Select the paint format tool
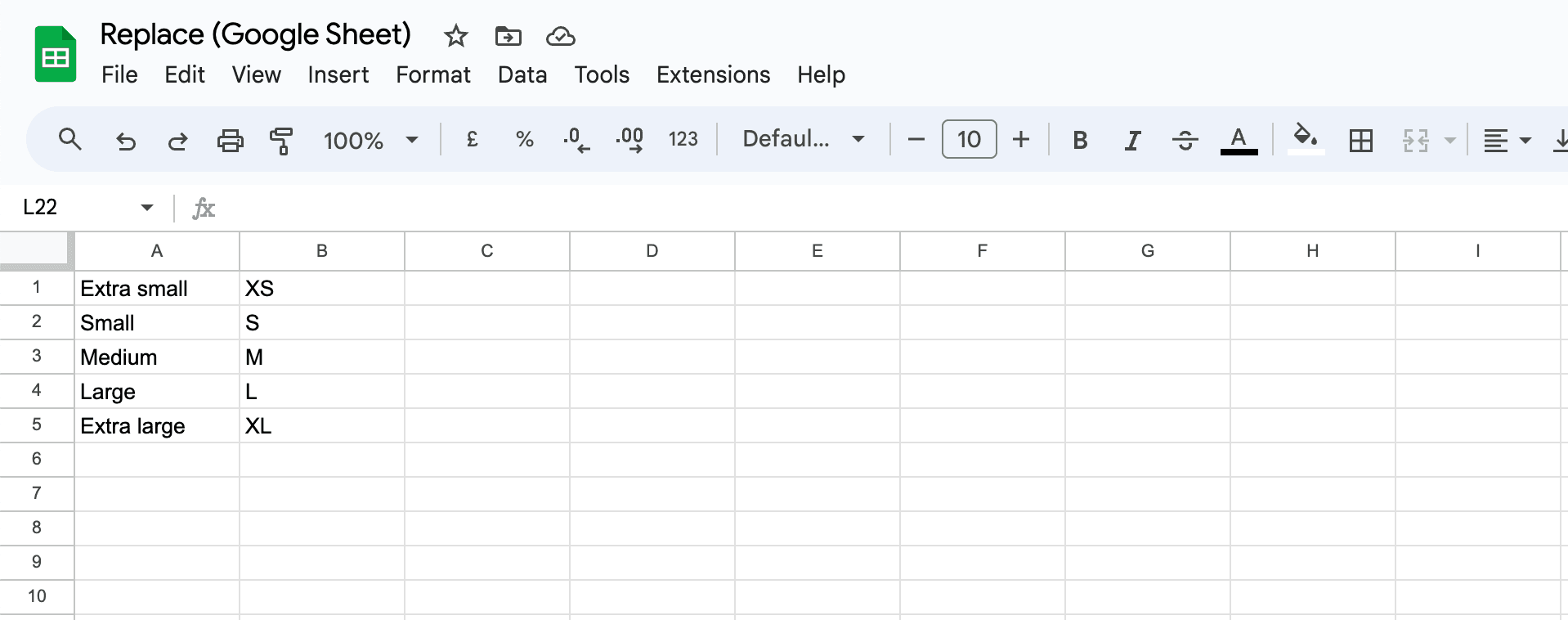The width and height of the screenshot is (1568, 620). [x=281, y=140]
